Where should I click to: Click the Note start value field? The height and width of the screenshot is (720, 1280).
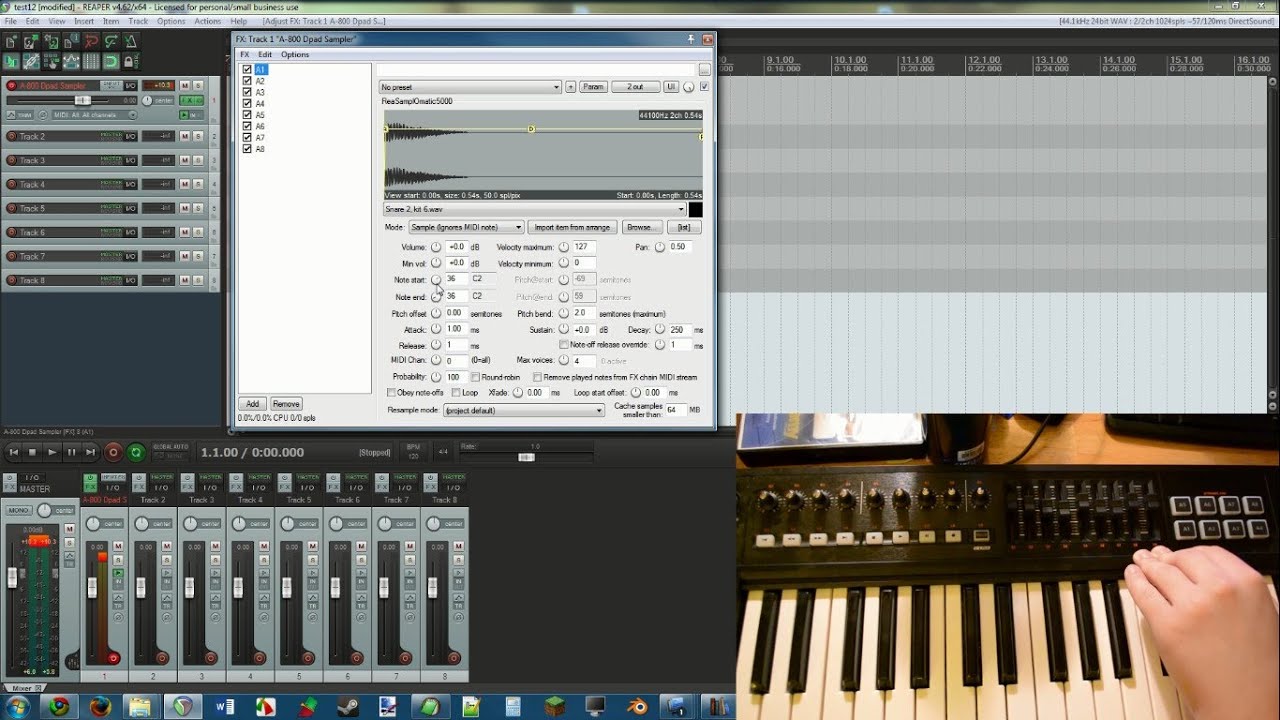[x=456, y=279]
